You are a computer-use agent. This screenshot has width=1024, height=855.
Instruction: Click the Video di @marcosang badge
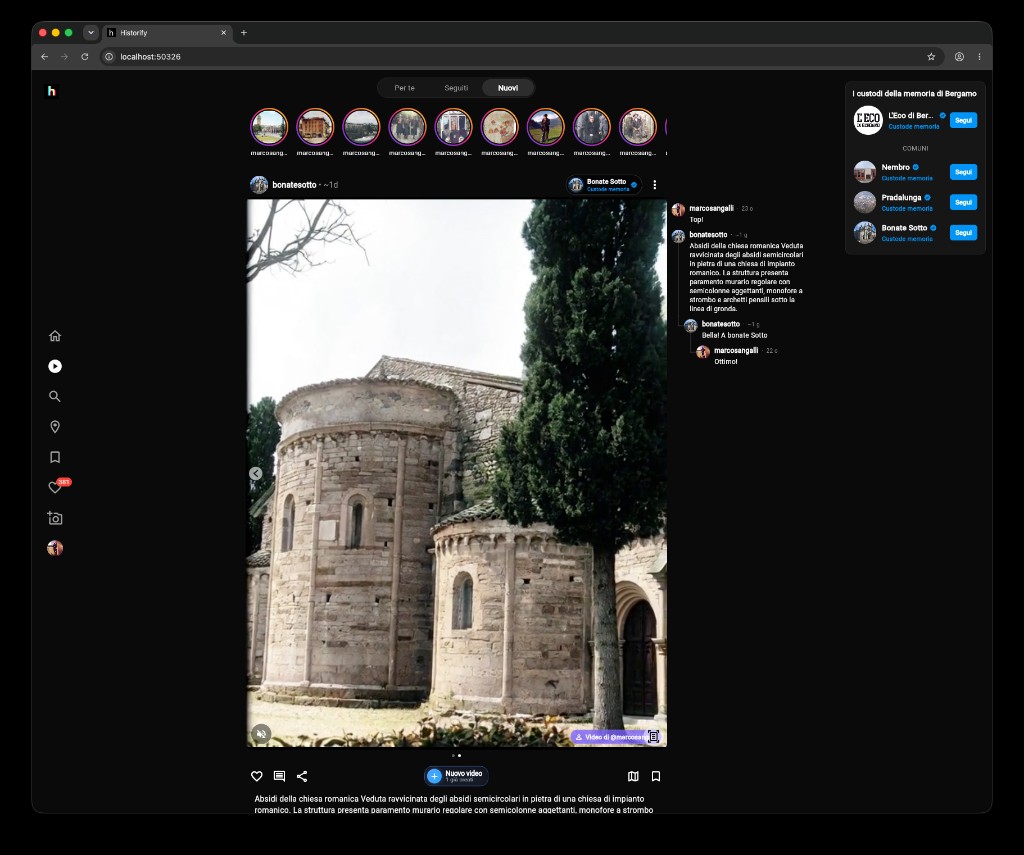pyautogui.click(x=611, y=737)
